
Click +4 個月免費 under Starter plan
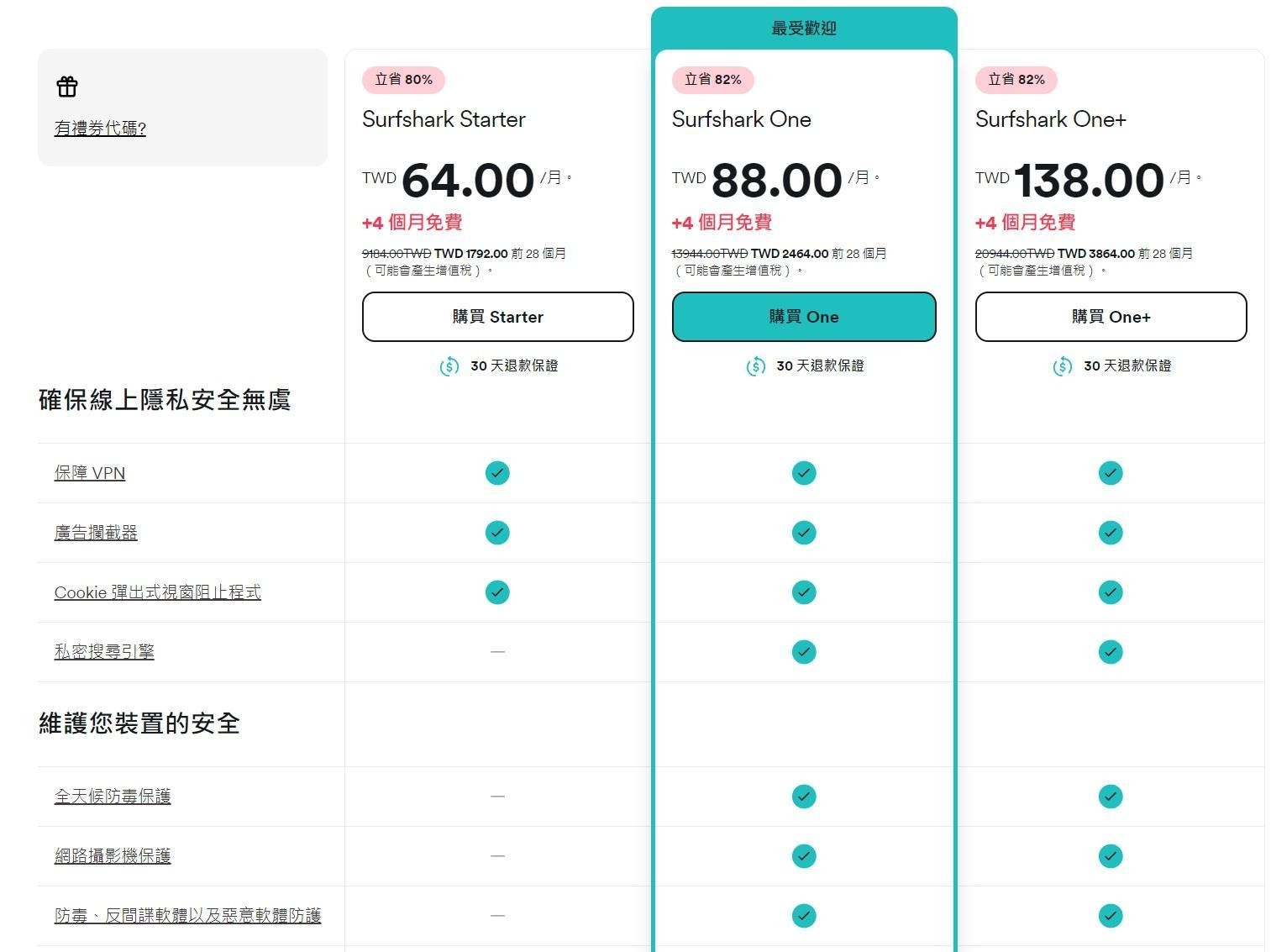click(x=412, y=223)
